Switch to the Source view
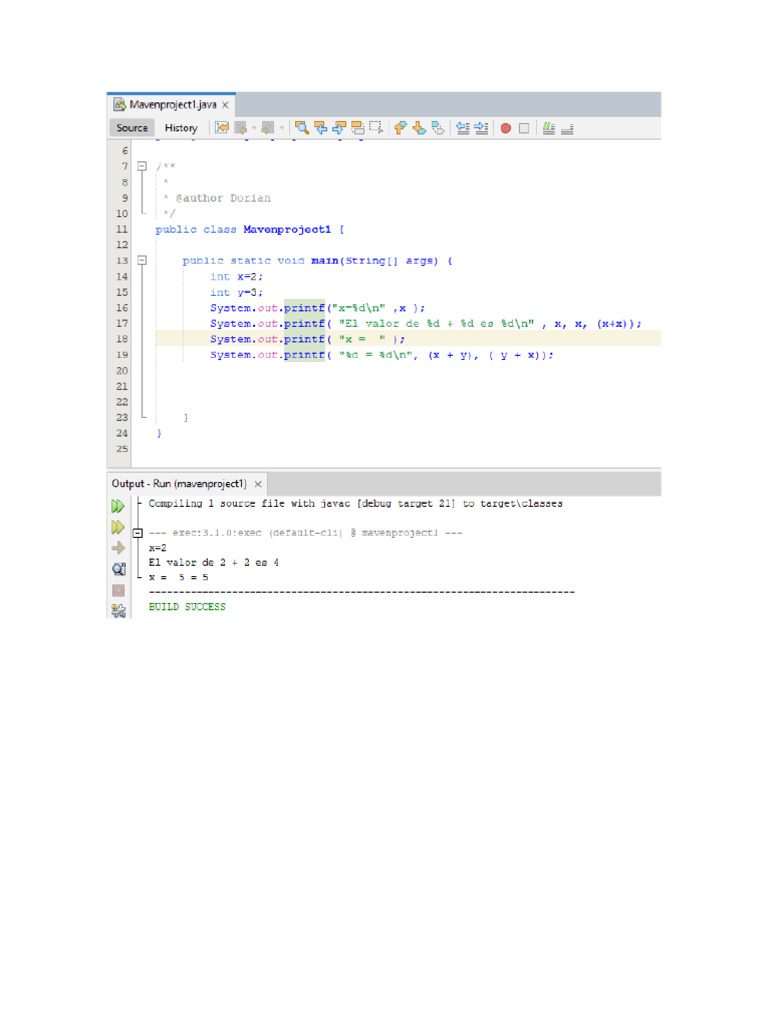The image size is (768, 1024). 132,128
